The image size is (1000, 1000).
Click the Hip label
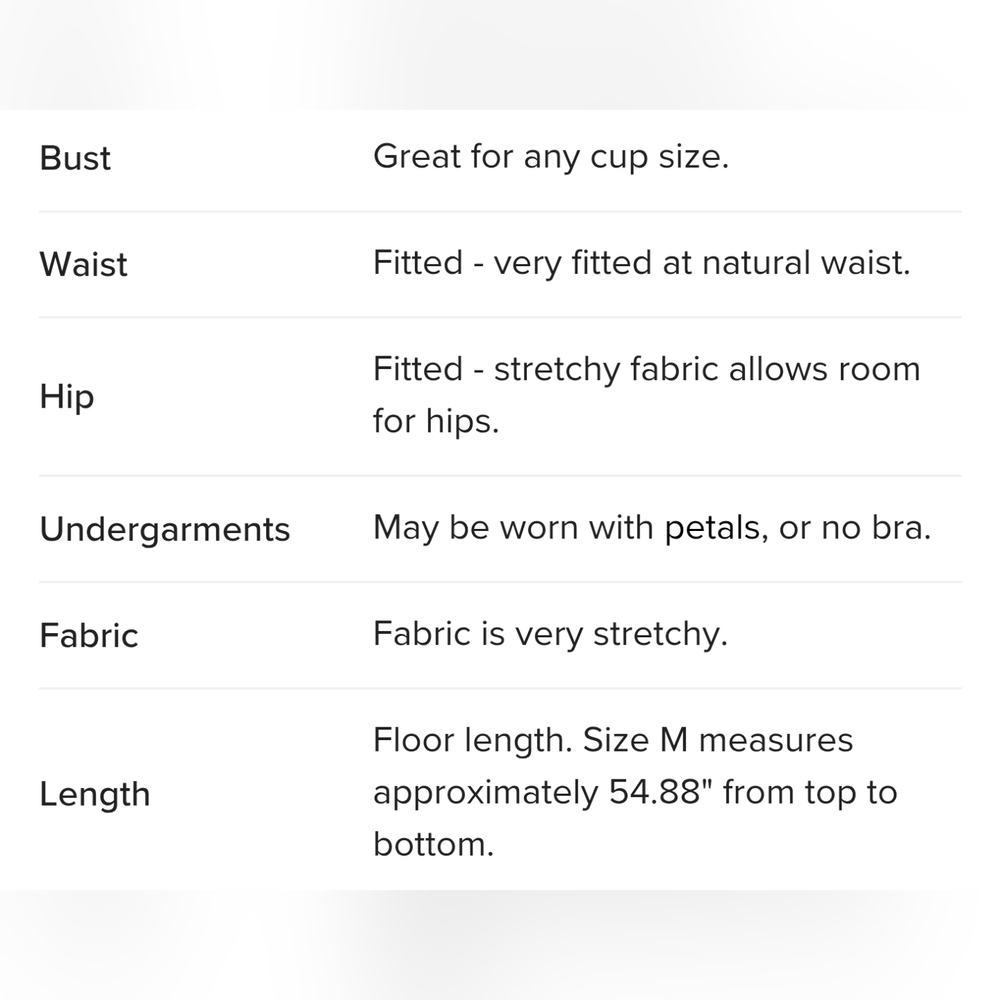(67, 397)
